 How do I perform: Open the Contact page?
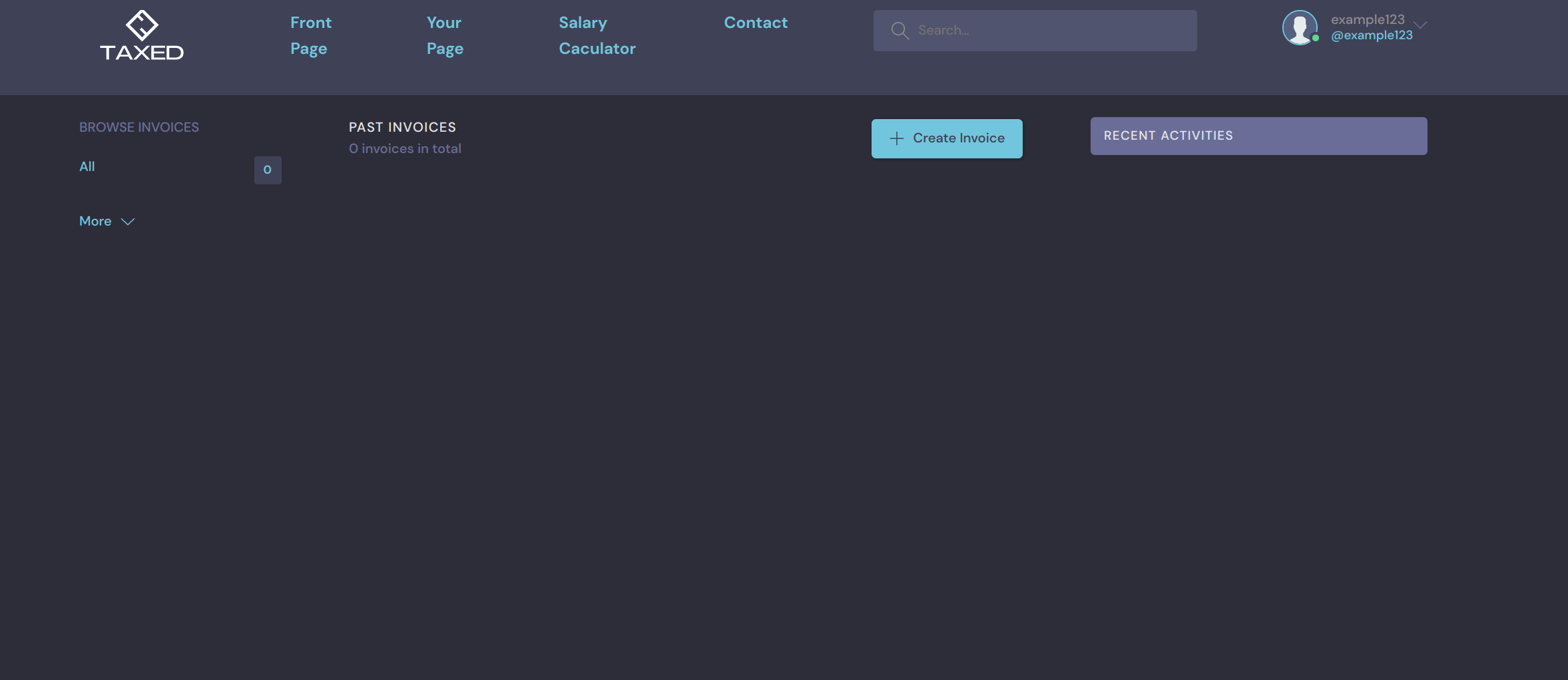(756, 23)
